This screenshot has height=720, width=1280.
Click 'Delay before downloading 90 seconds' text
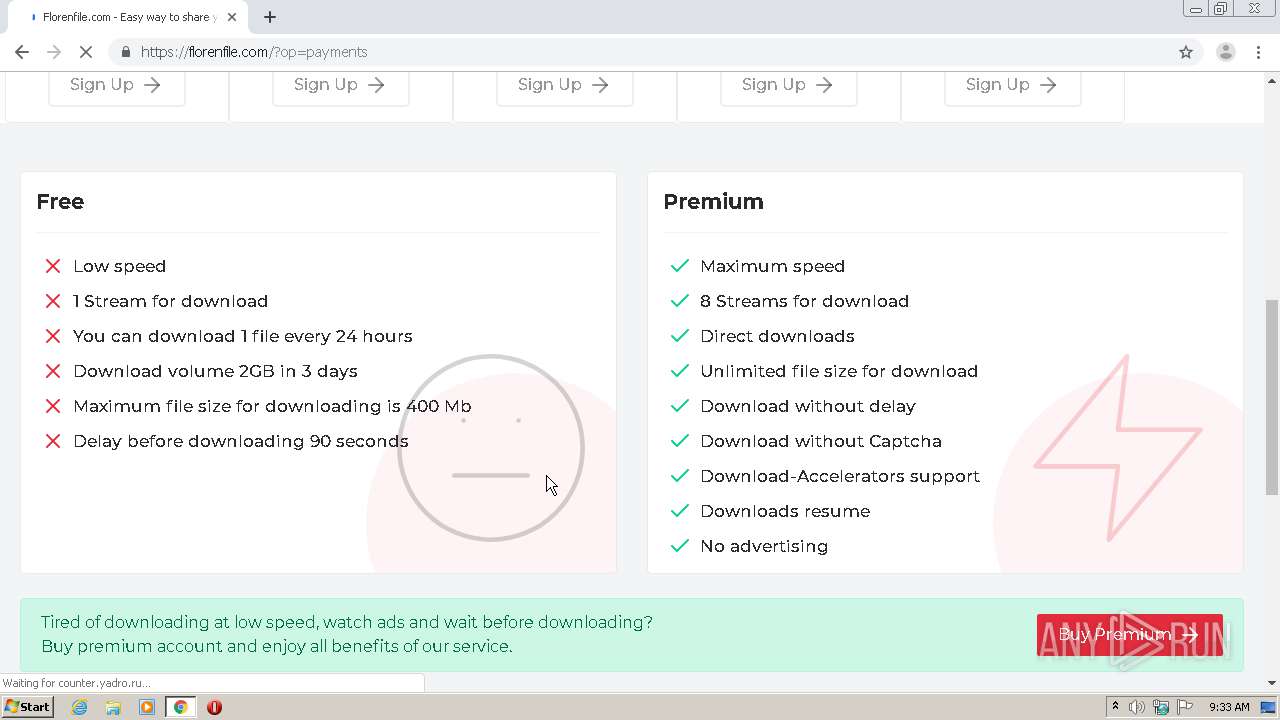pos(240,441)
